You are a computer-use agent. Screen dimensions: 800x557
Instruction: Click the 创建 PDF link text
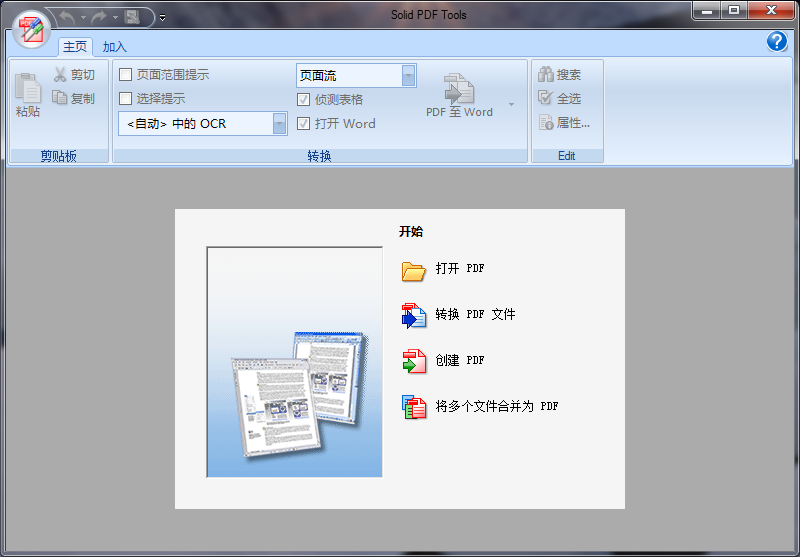point(460,360)
